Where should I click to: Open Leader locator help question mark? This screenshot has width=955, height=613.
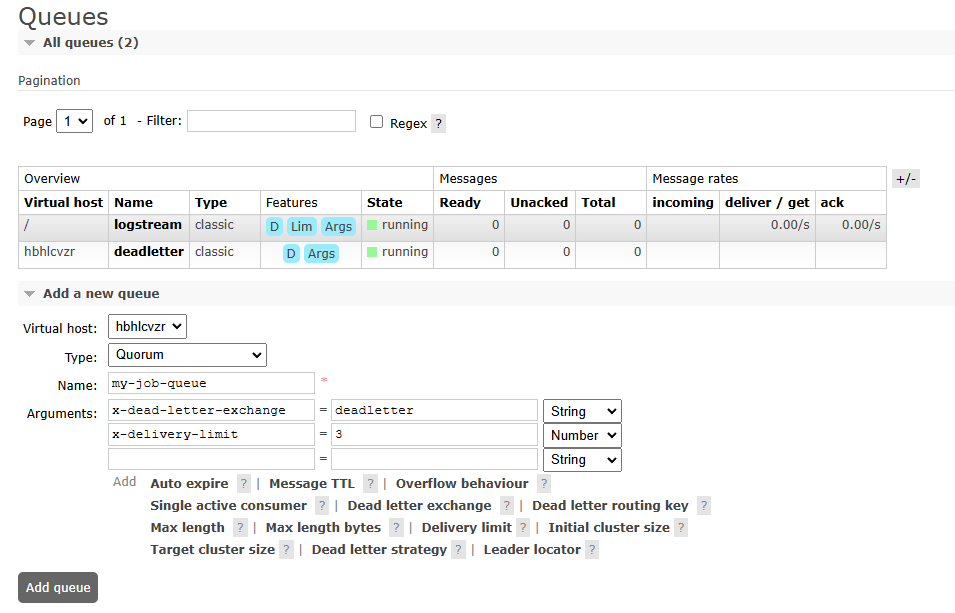tap(592, 550)
